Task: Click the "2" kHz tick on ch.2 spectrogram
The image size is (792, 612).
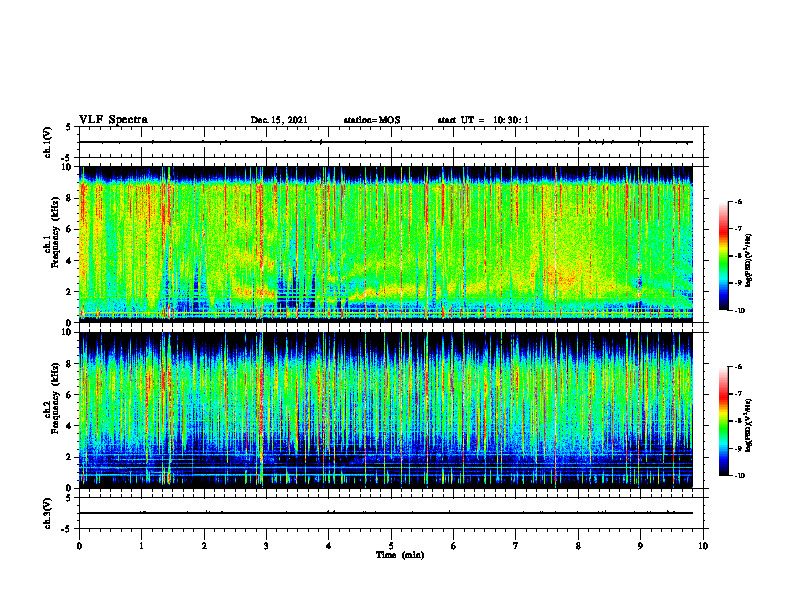Action: 70,457
